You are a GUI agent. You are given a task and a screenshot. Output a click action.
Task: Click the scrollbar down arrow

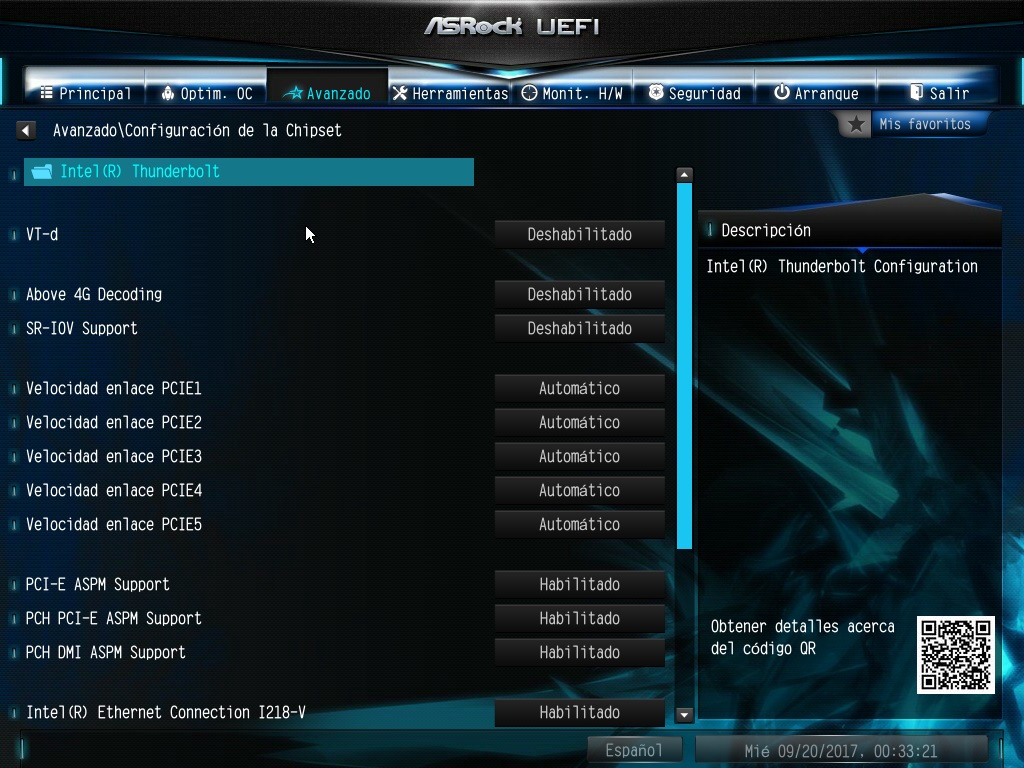[684, 714]
